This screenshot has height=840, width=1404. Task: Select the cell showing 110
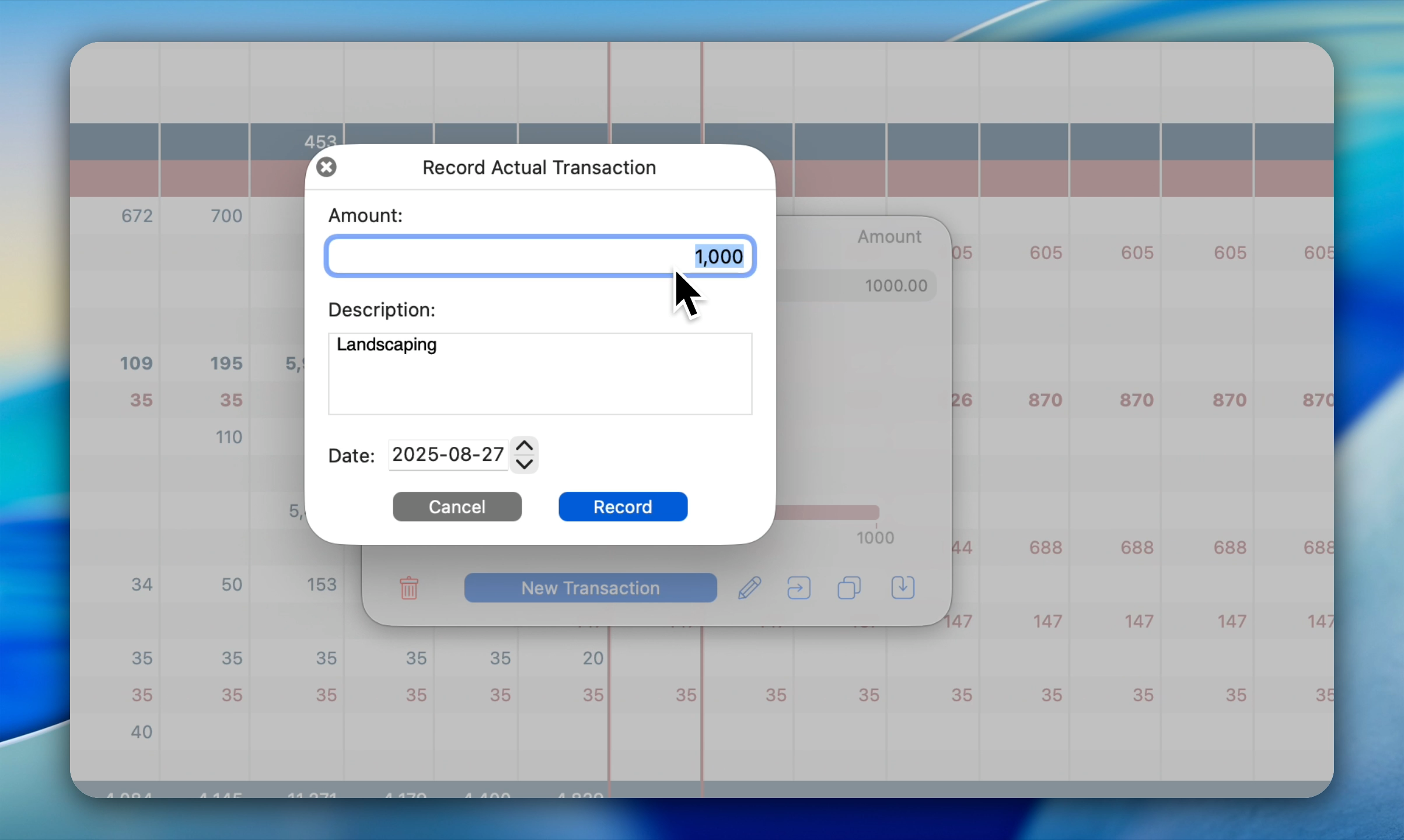tap(228, 437)
